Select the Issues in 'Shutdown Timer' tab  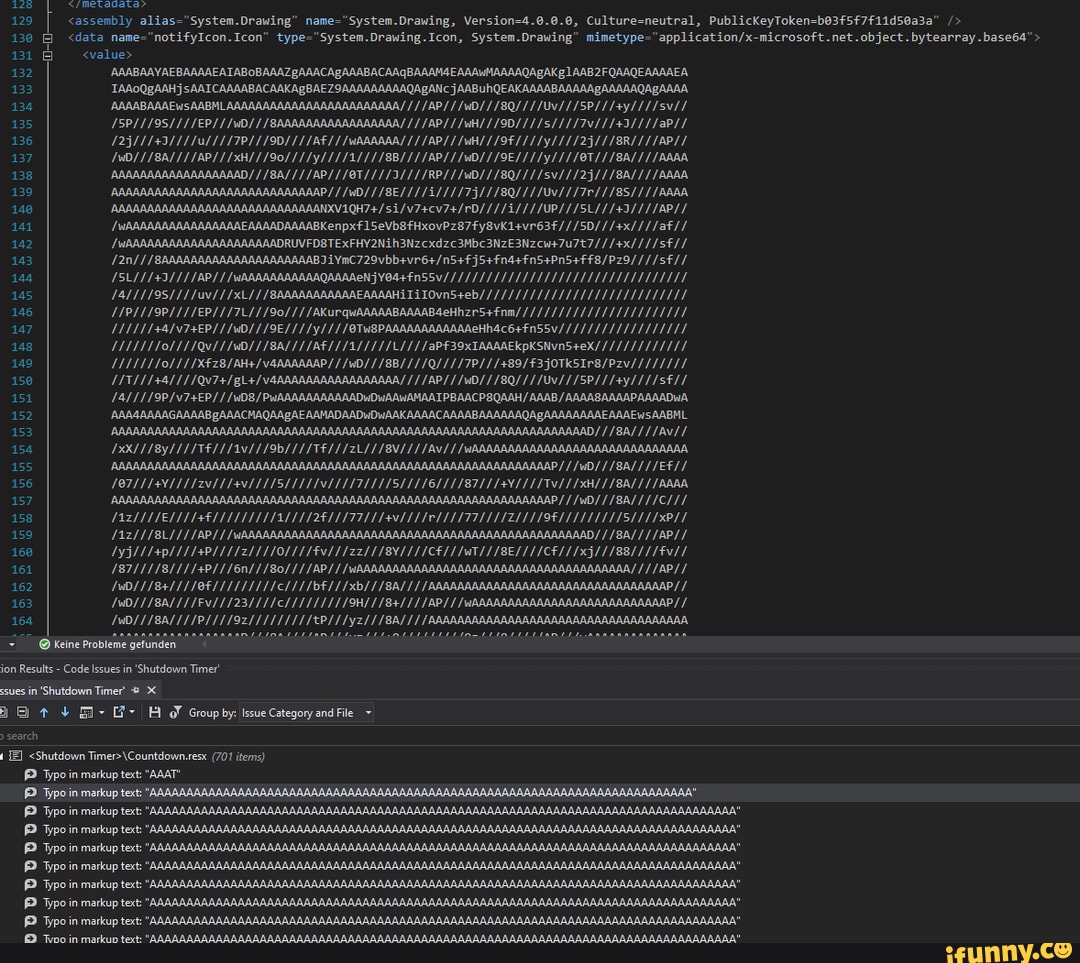pos(62,691)
